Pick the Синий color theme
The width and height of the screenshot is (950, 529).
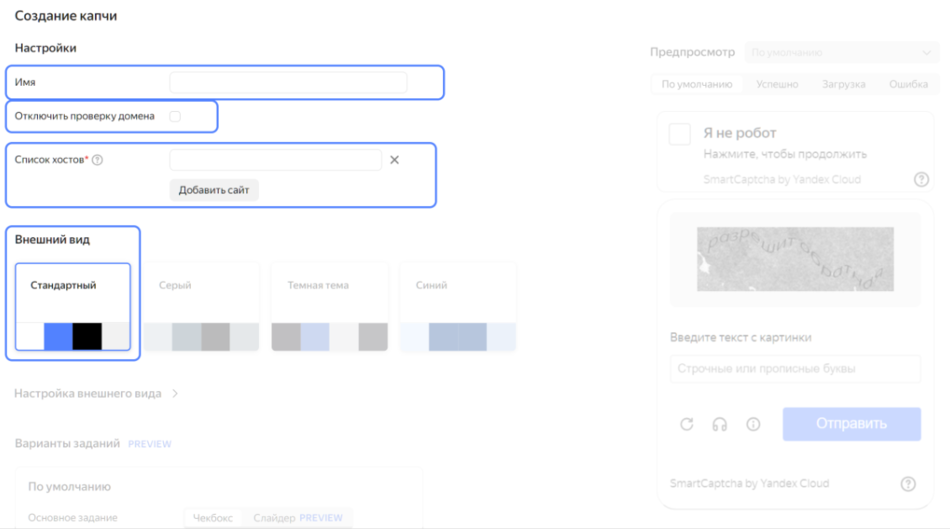458,307
